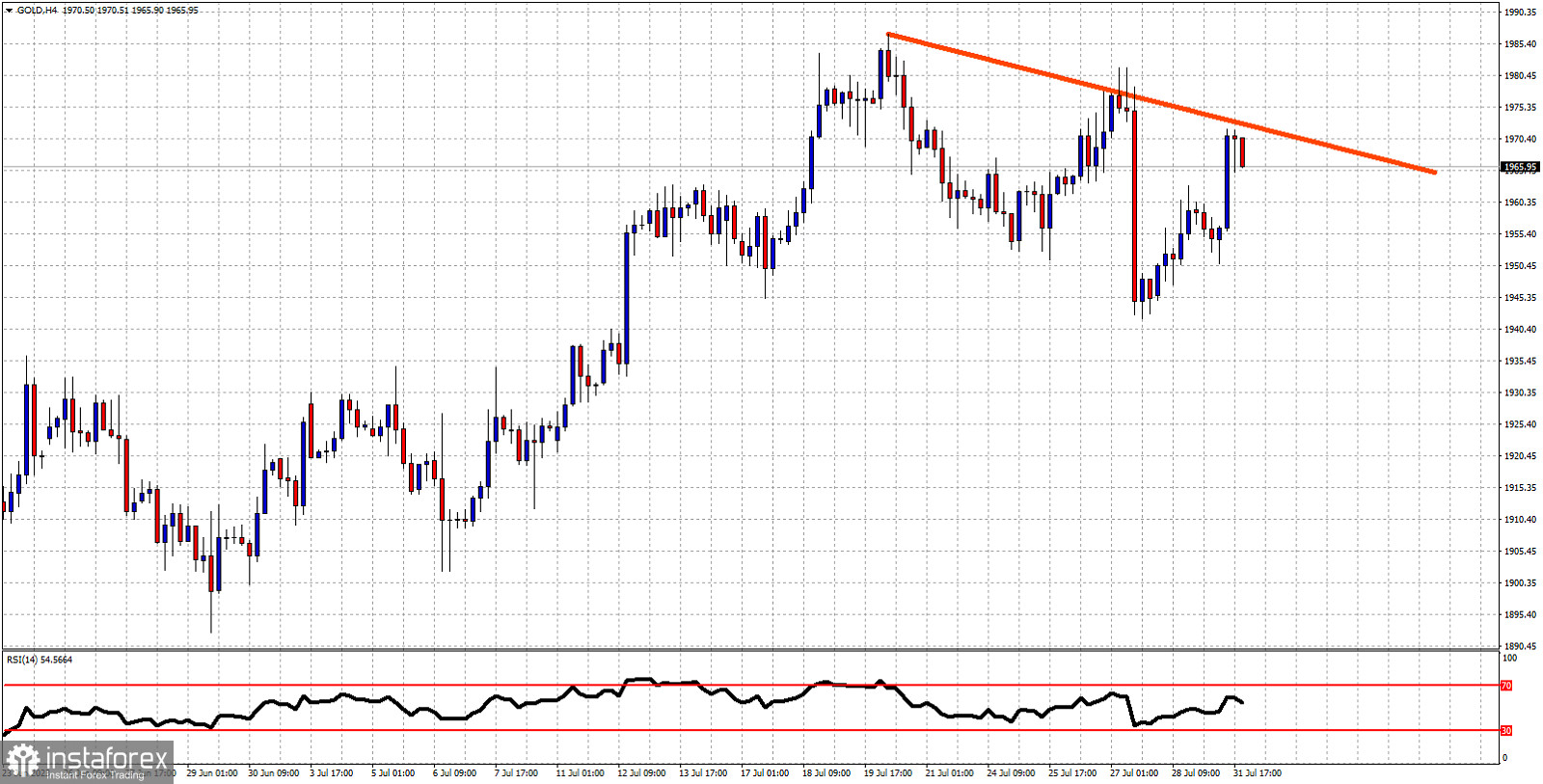Click the 1915.35 price scale label
The height and width of the screenshot is (784, 1543).
(1521, 488)
